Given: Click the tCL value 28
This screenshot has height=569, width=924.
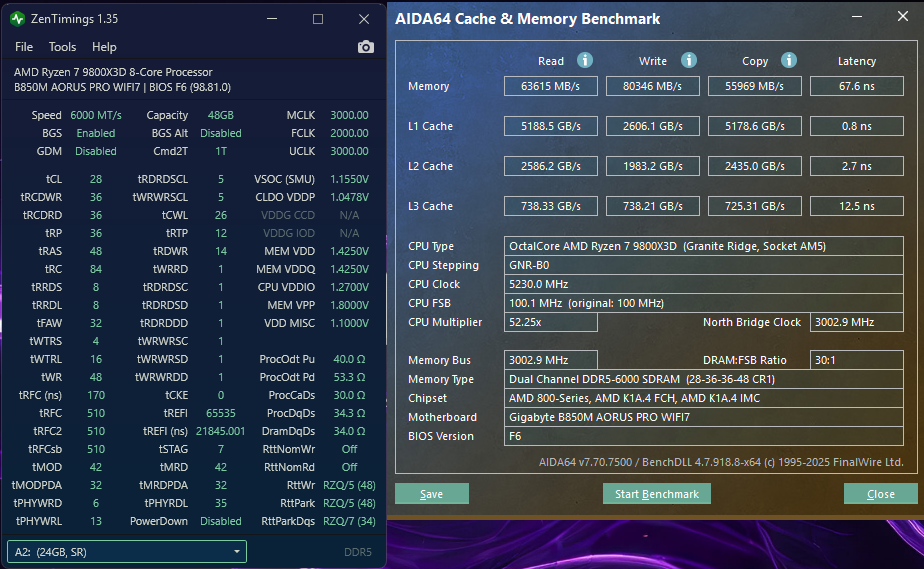Looking at the screenshot, I should click(x=95, y=179).
